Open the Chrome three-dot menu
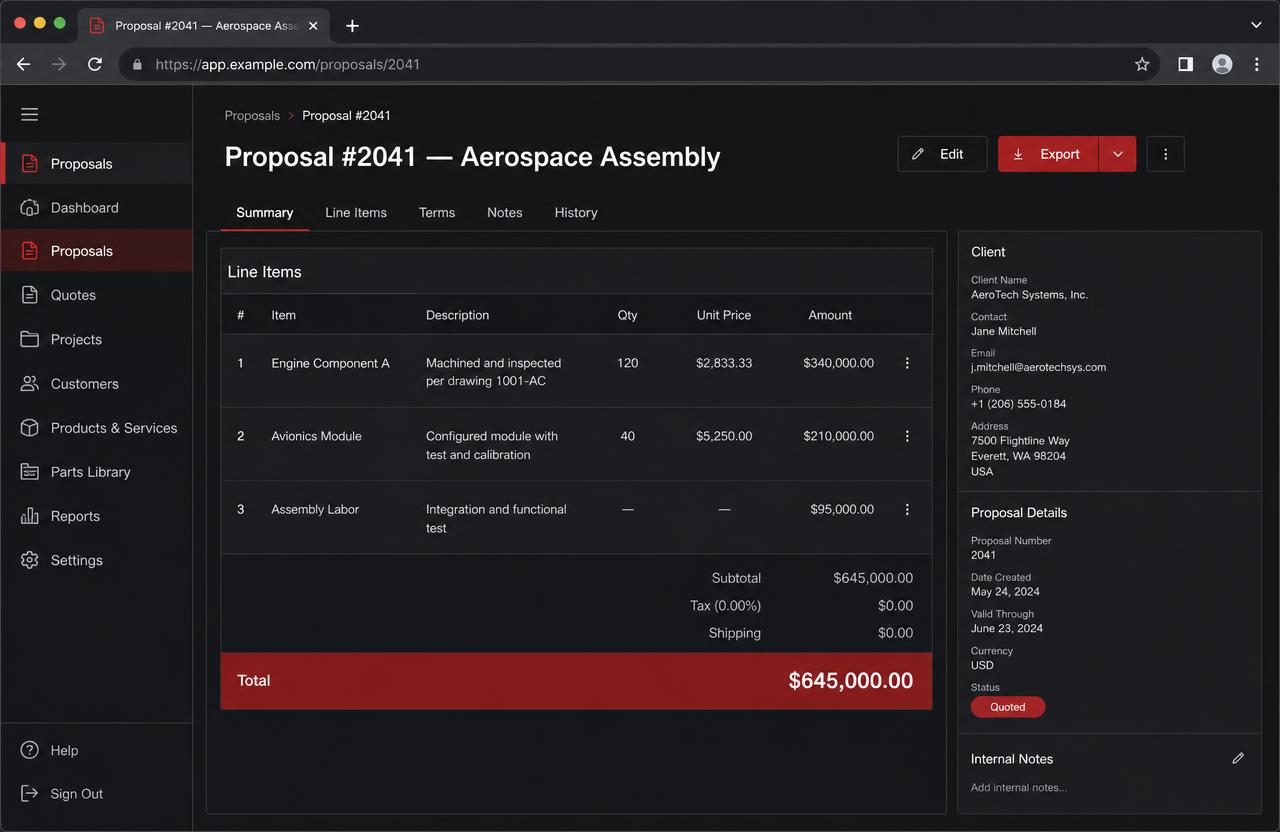 [1257, 64]
